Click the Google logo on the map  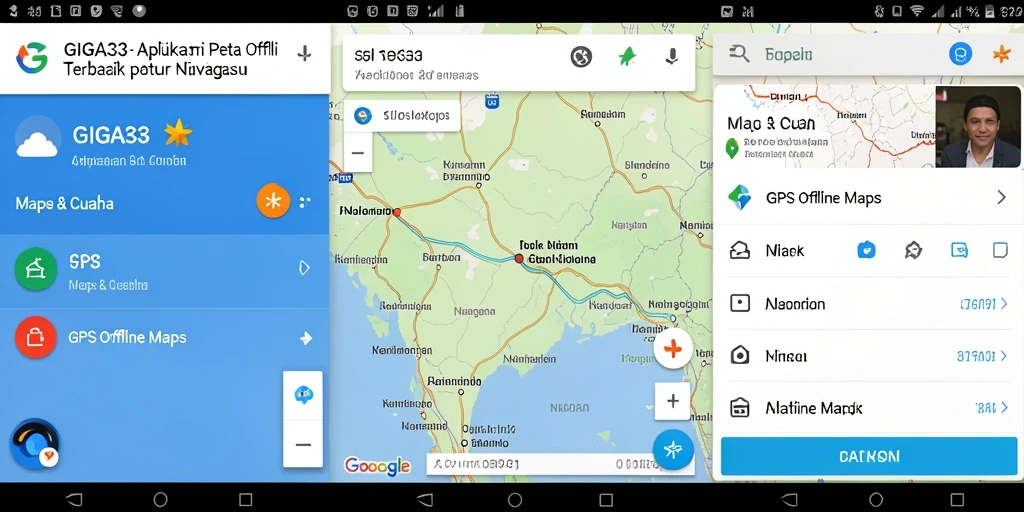(378, 466)
